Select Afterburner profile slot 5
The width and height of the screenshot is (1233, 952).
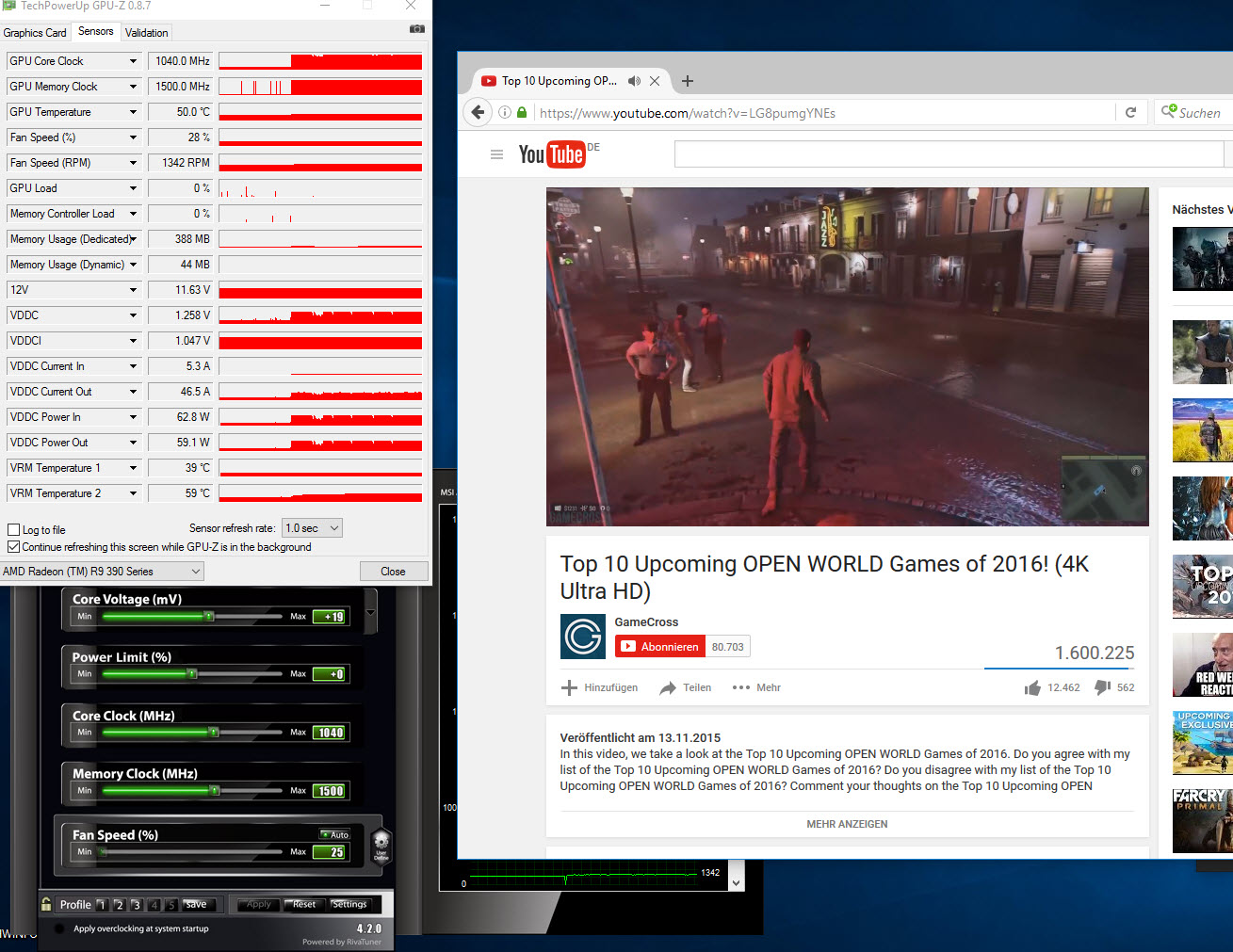pos(170,905)
